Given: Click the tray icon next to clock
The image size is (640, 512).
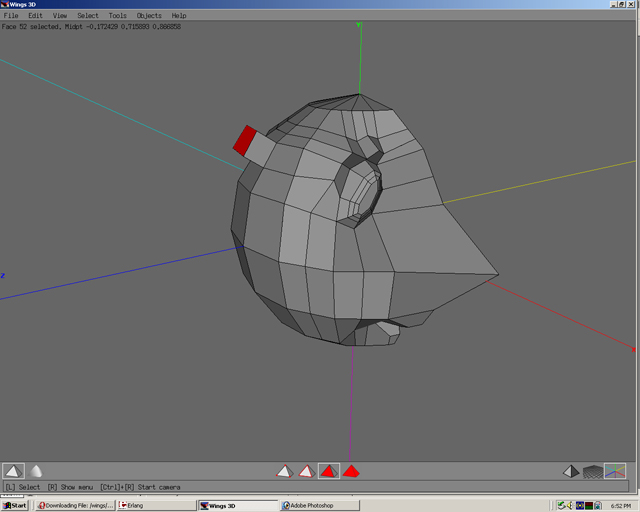Looking at the screenshot, I should (598, 505).
